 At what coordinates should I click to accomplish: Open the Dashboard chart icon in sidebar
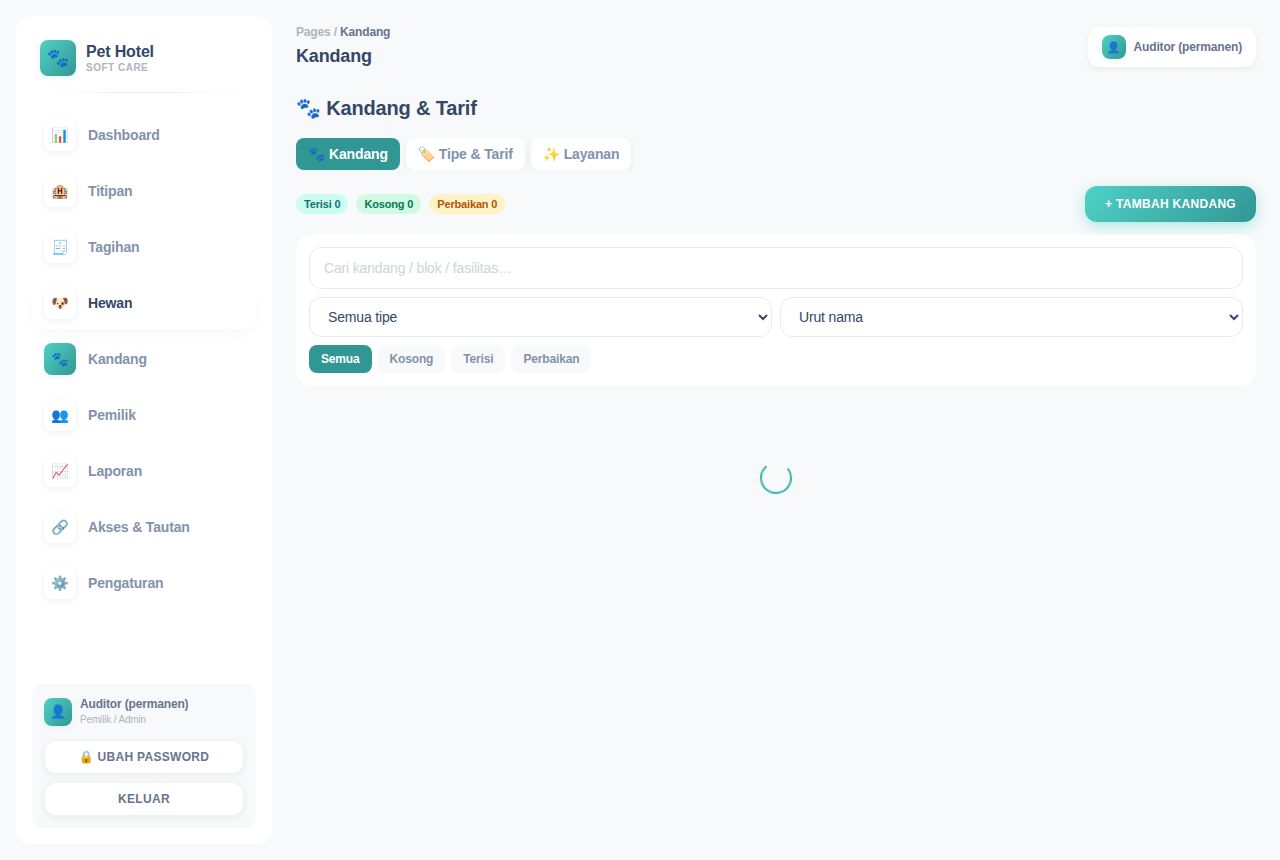[60, 135]
